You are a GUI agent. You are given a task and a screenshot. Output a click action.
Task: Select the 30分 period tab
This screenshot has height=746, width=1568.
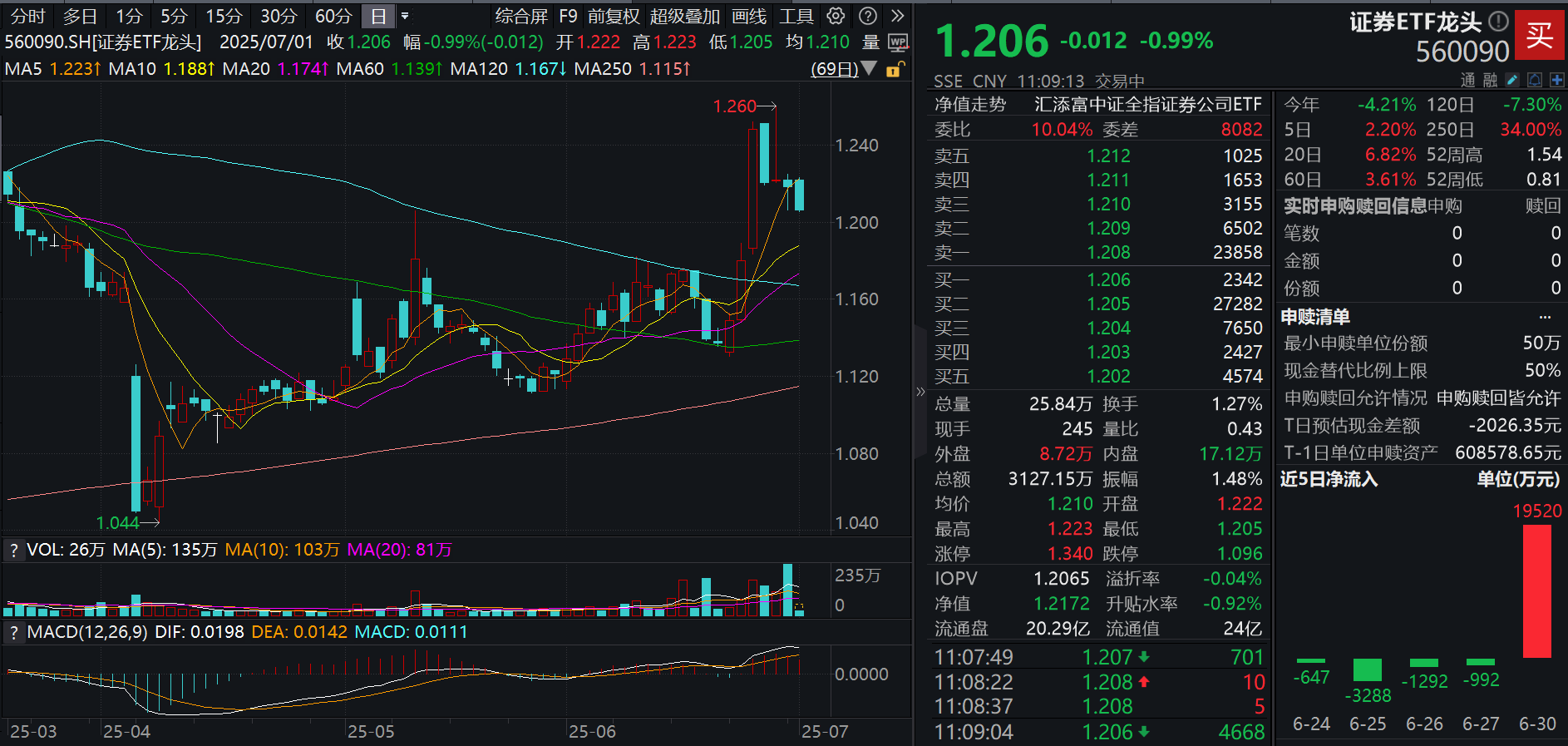(279, 16)
